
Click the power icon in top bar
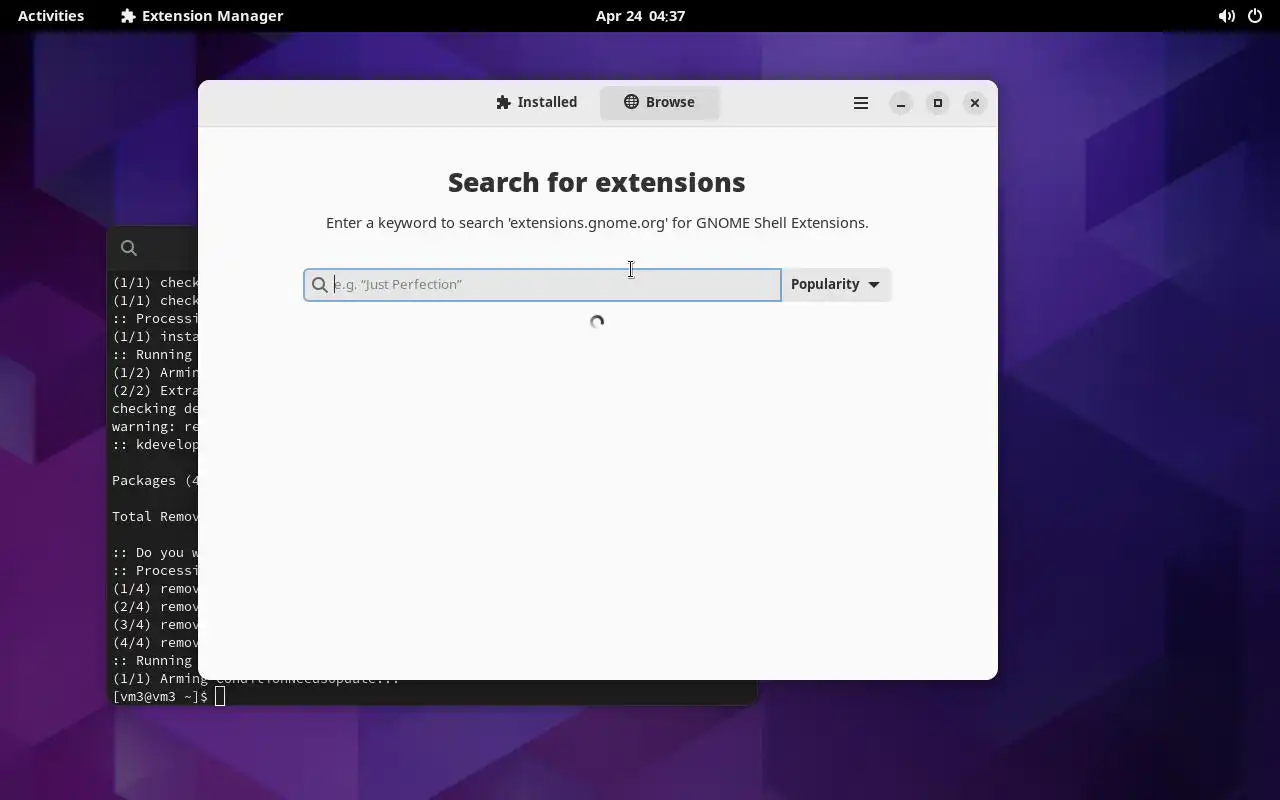coord(1255,16)
